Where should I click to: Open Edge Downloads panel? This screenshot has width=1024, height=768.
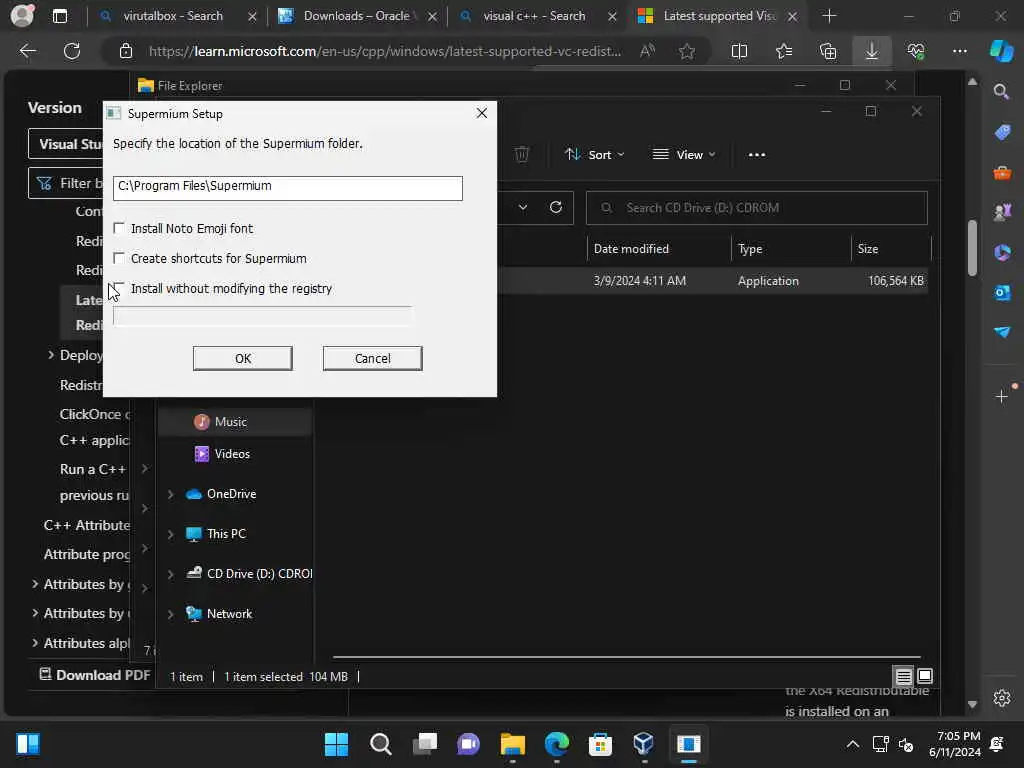pos(872,51)
